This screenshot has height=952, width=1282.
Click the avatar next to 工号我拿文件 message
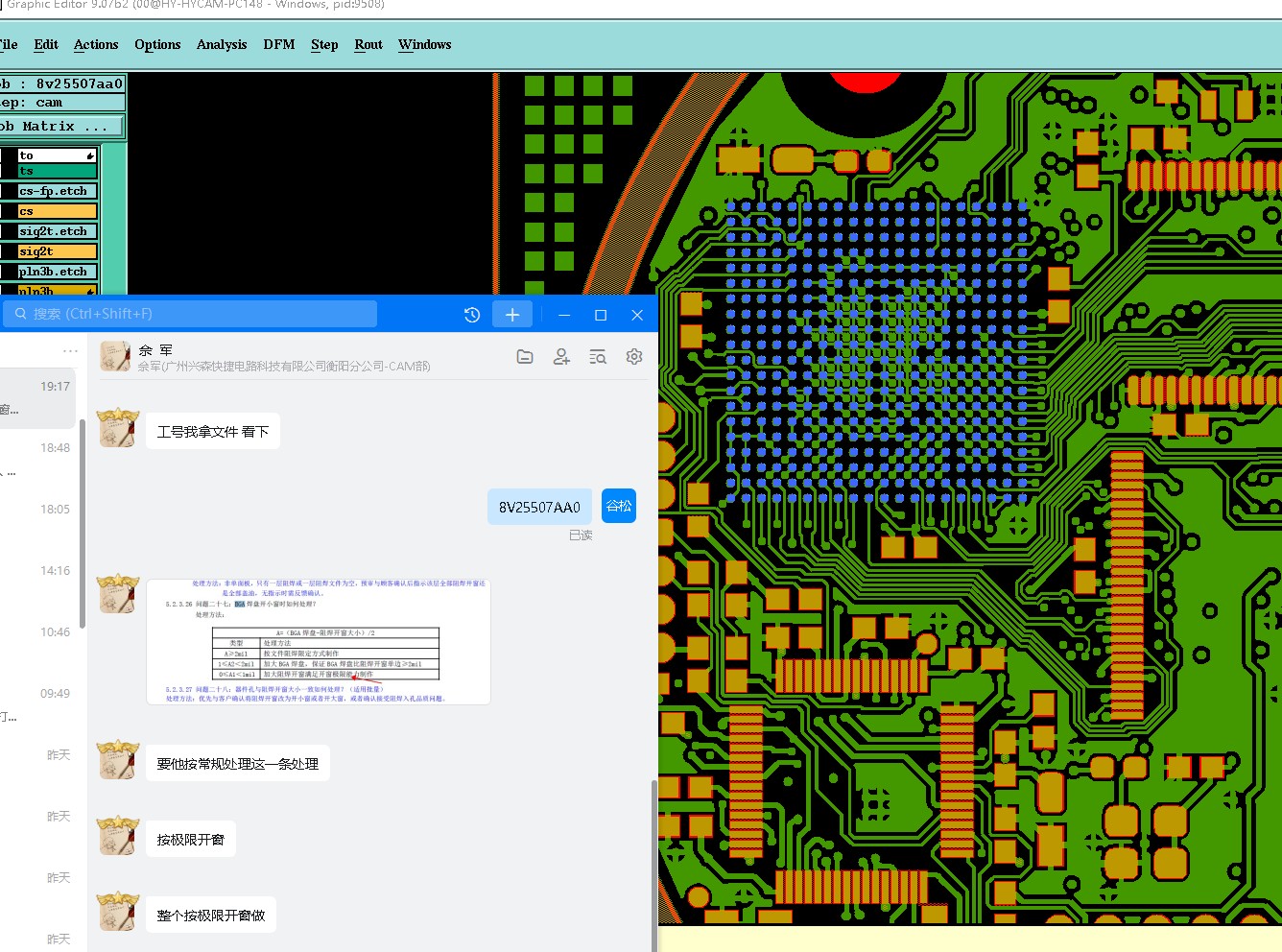[118, 429]
